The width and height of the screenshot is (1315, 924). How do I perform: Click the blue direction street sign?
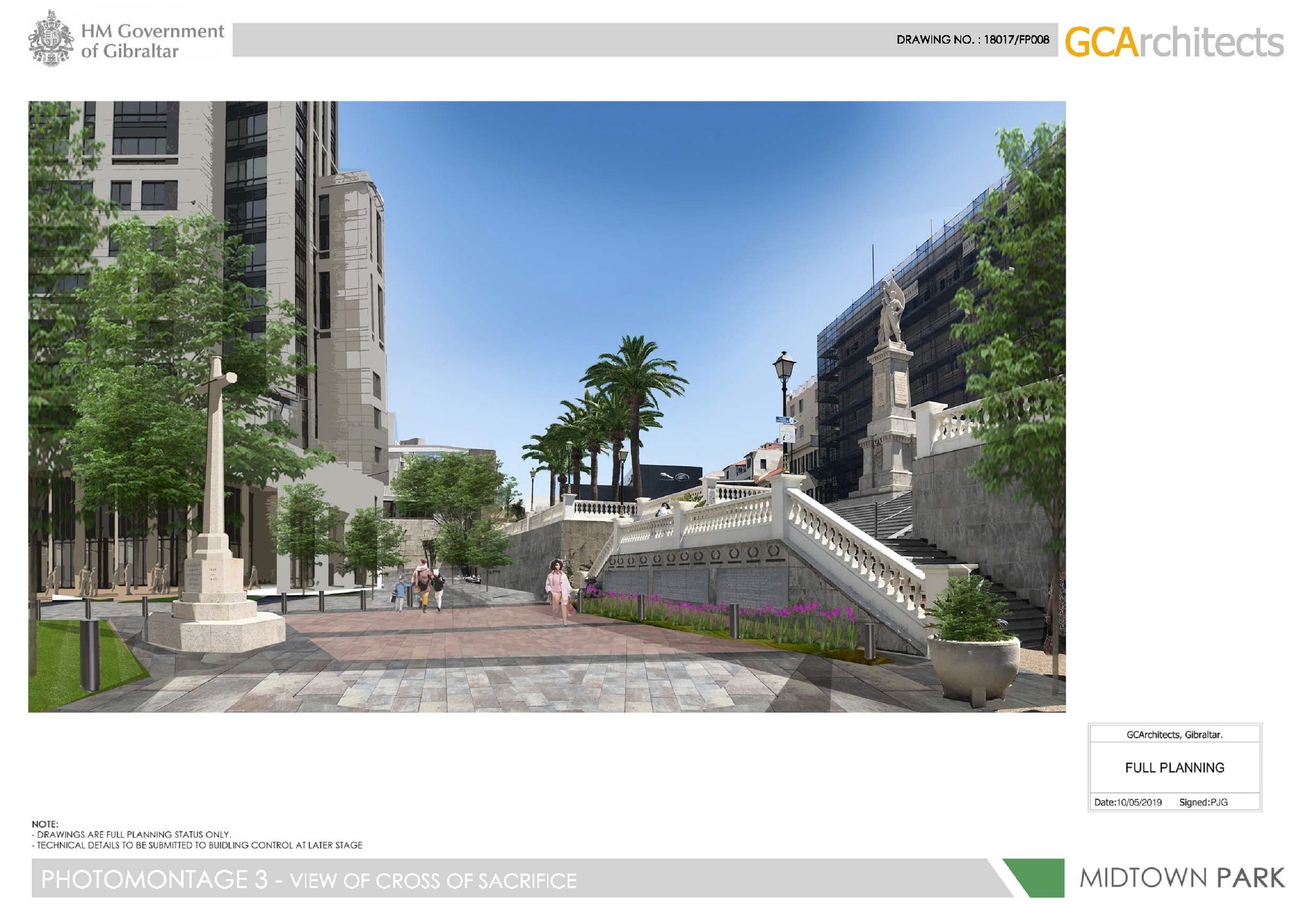pyautogui.click(x=786, y=421)
